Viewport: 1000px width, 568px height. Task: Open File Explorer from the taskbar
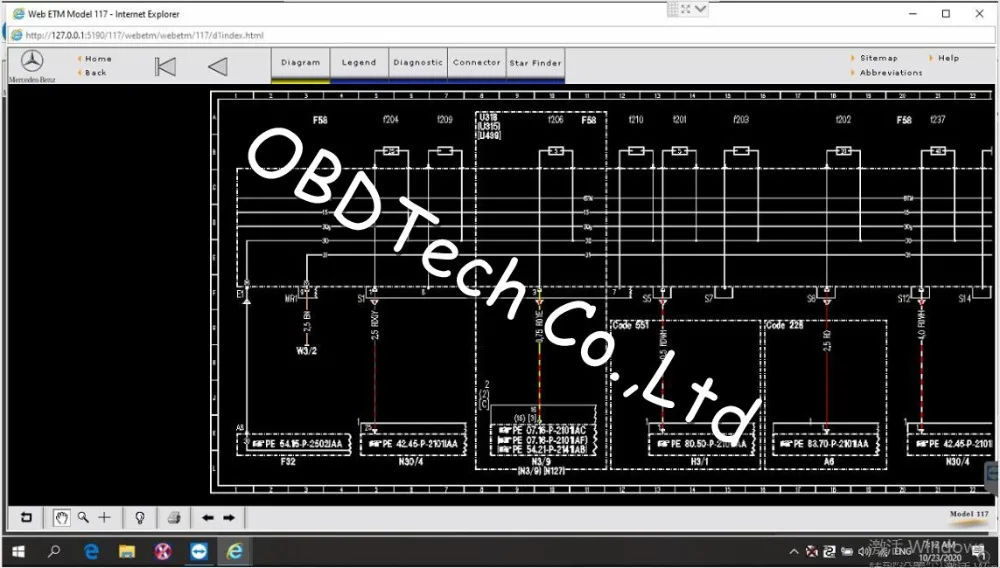[x=127, y=551]
